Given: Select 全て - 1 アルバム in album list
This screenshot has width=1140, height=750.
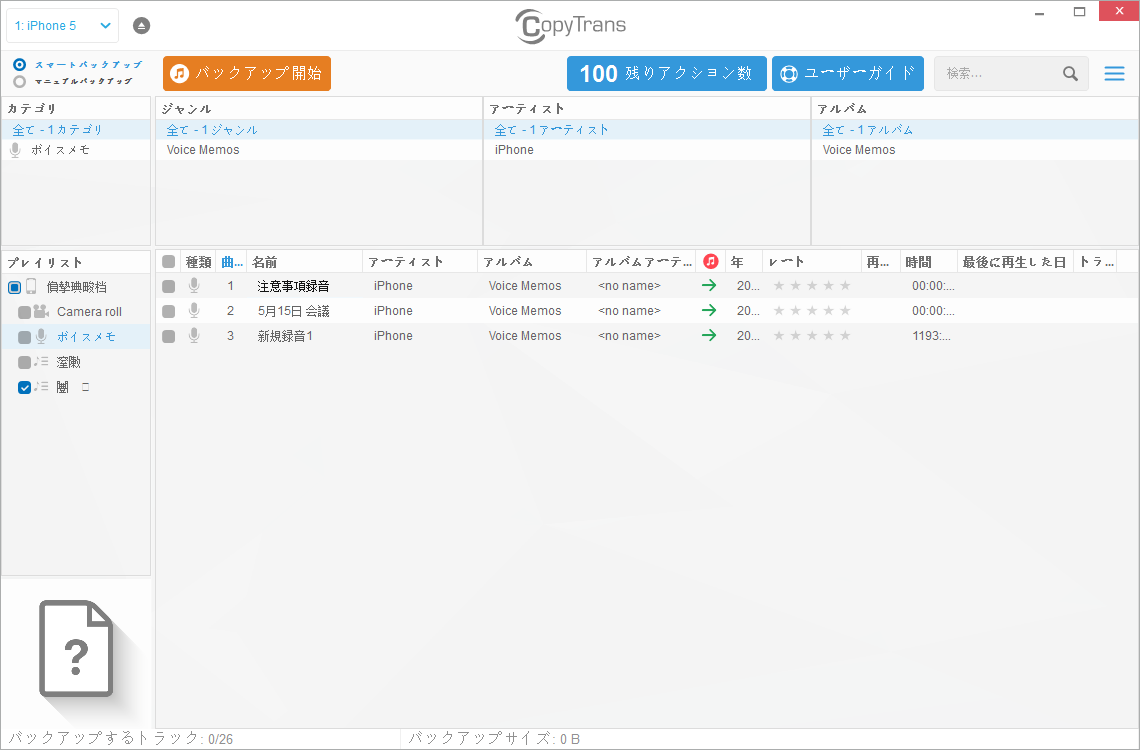Looking at the screenshot, I should (x=974, y=129).
